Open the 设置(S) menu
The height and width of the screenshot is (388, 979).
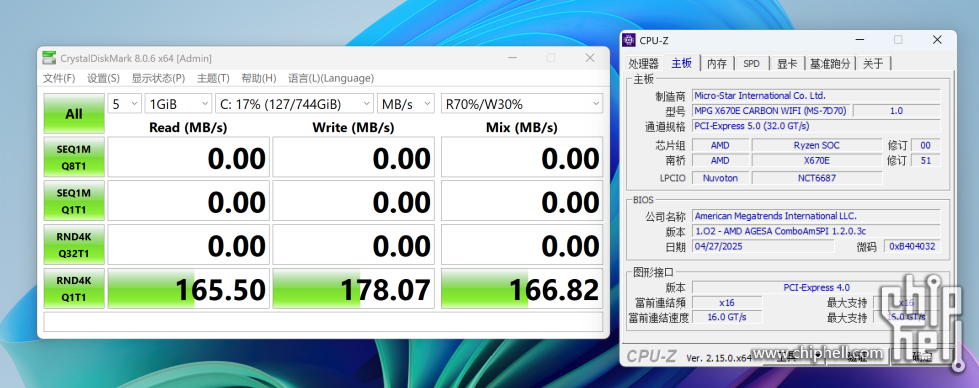(103, 78)
